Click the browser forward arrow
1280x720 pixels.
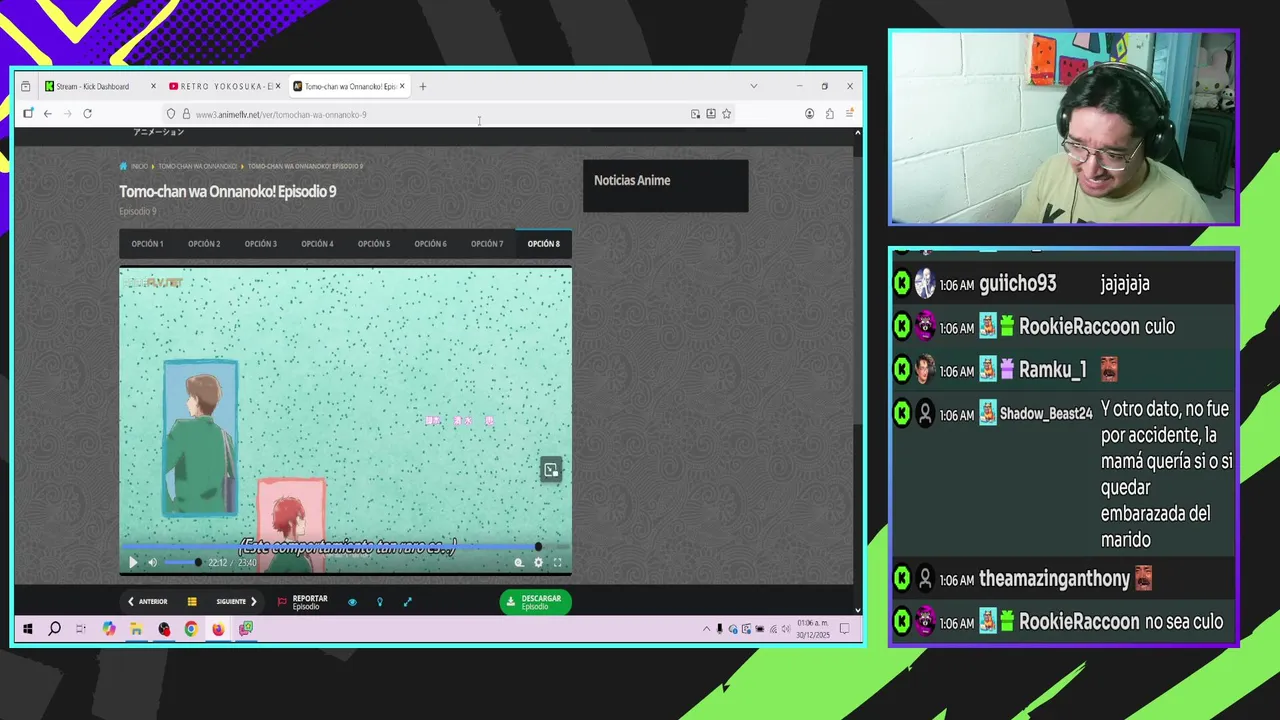(68, 114)
